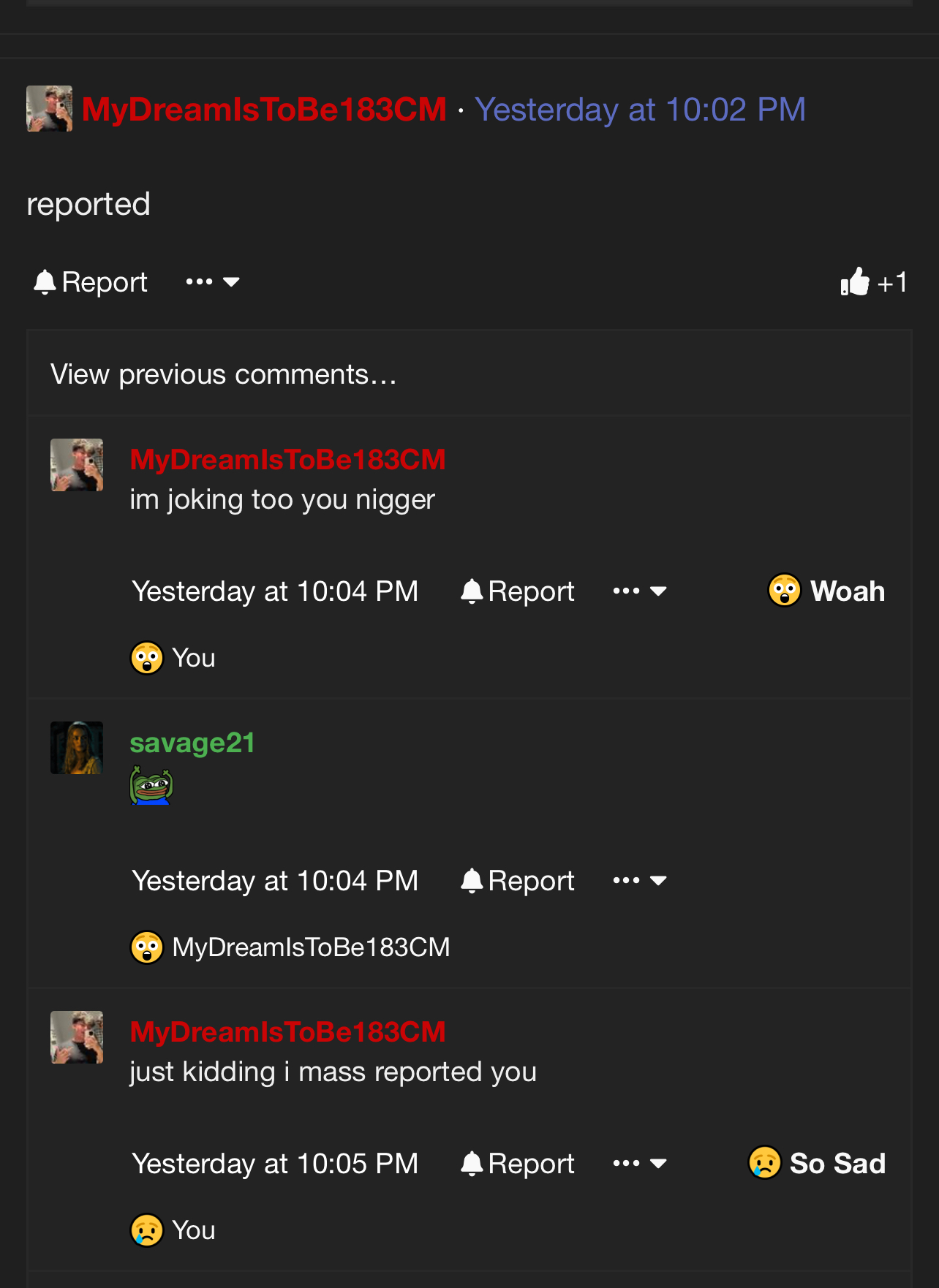939x1288 pixels.
Task: Open more options dropdown on 10:05 PM comment
Action: [x=640, y=1164]
